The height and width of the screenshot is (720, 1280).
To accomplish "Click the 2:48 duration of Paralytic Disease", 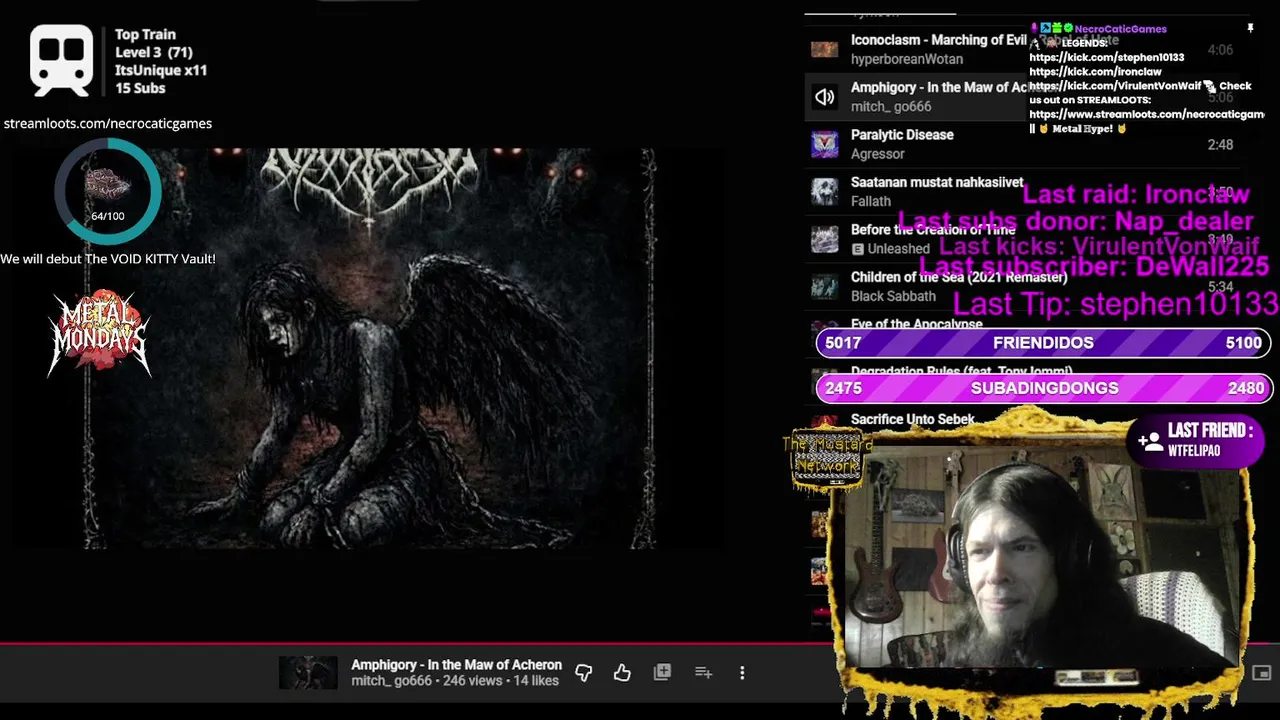I will pyautogui.click(x=1220, y=144).
